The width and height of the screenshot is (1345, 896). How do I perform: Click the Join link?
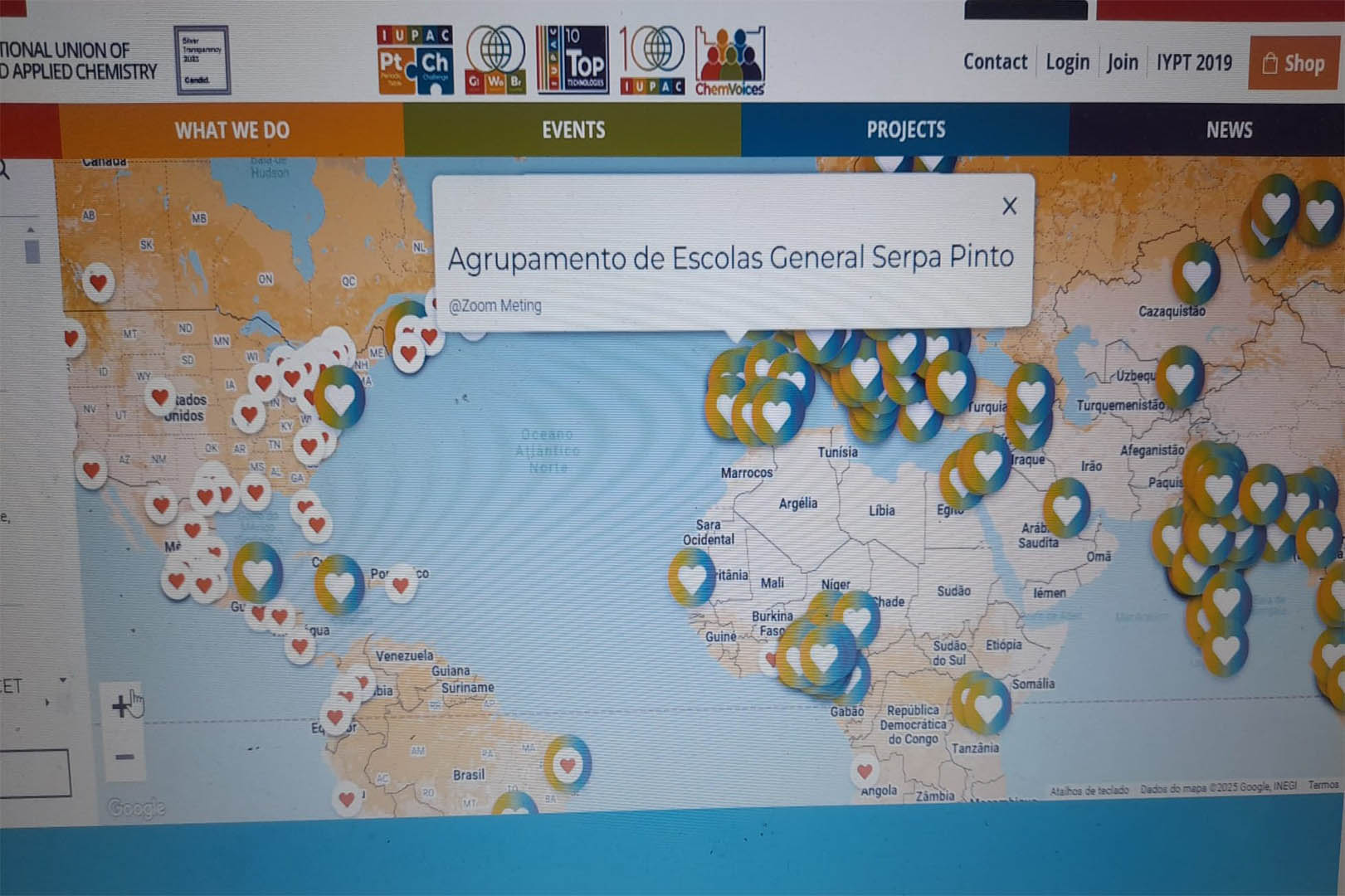(1122, 62)
